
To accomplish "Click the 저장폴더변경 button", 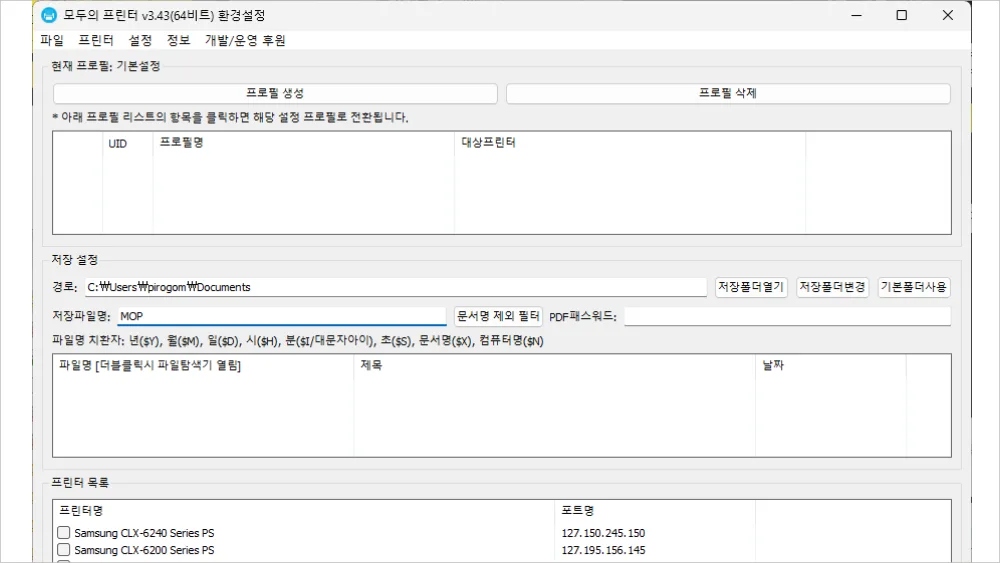I will tap(832, 287).
